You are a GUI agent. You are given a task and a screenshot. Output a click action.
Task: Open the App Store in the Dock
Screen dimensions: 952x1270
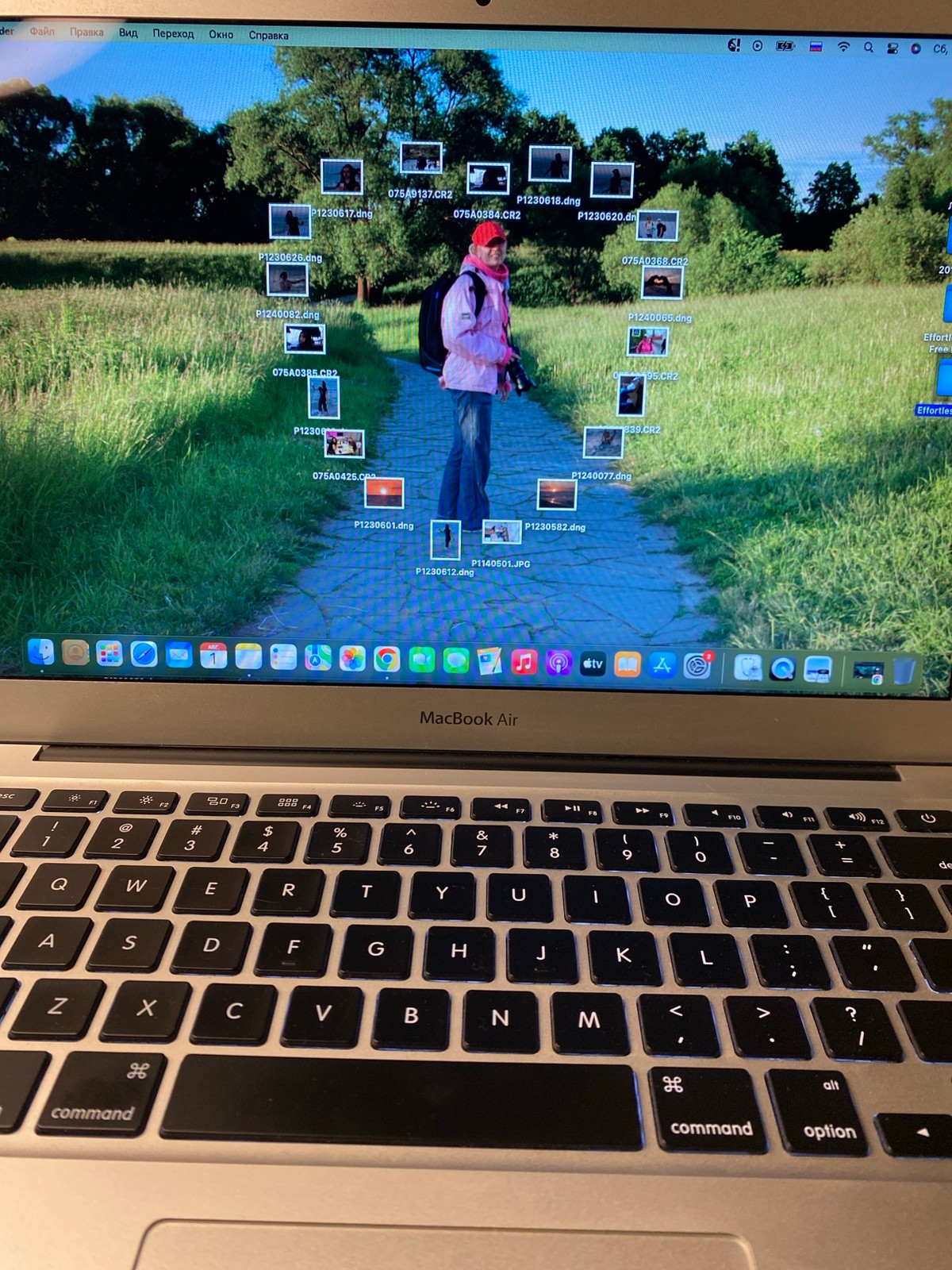click(x=662, y=665)
